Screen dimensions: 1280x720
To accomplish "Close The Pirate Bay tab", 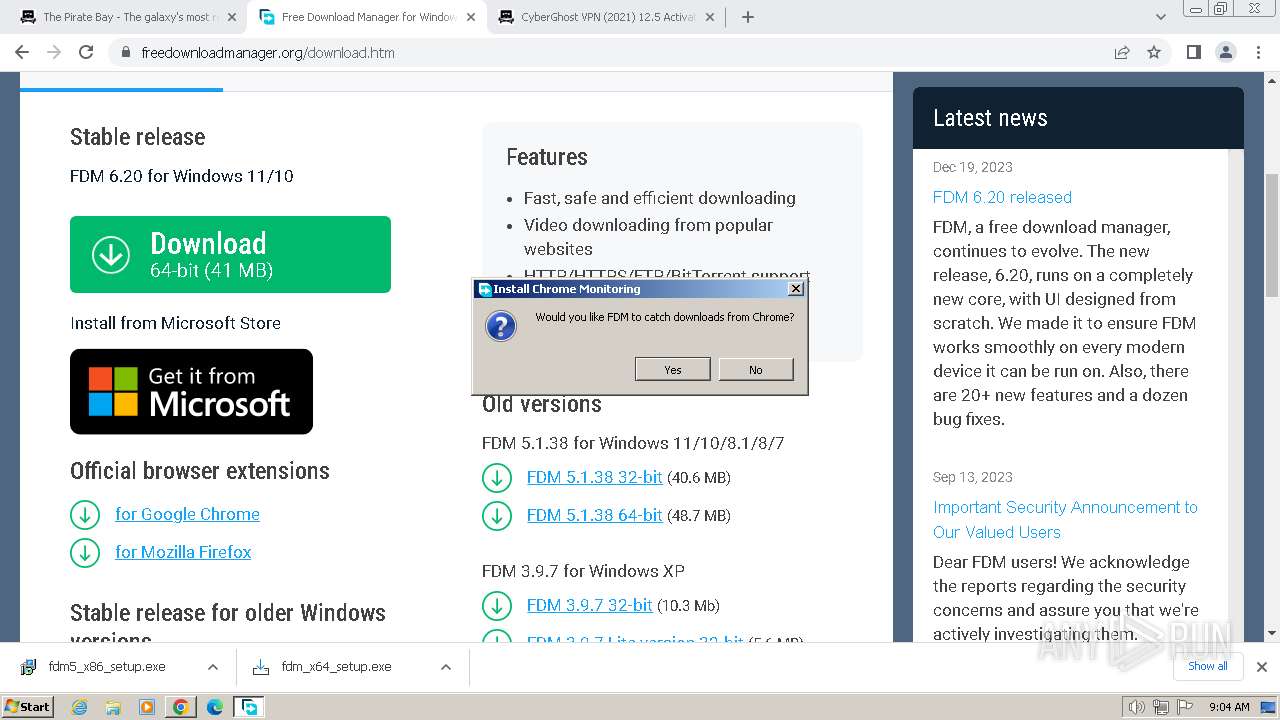I will tap(232, 17).
